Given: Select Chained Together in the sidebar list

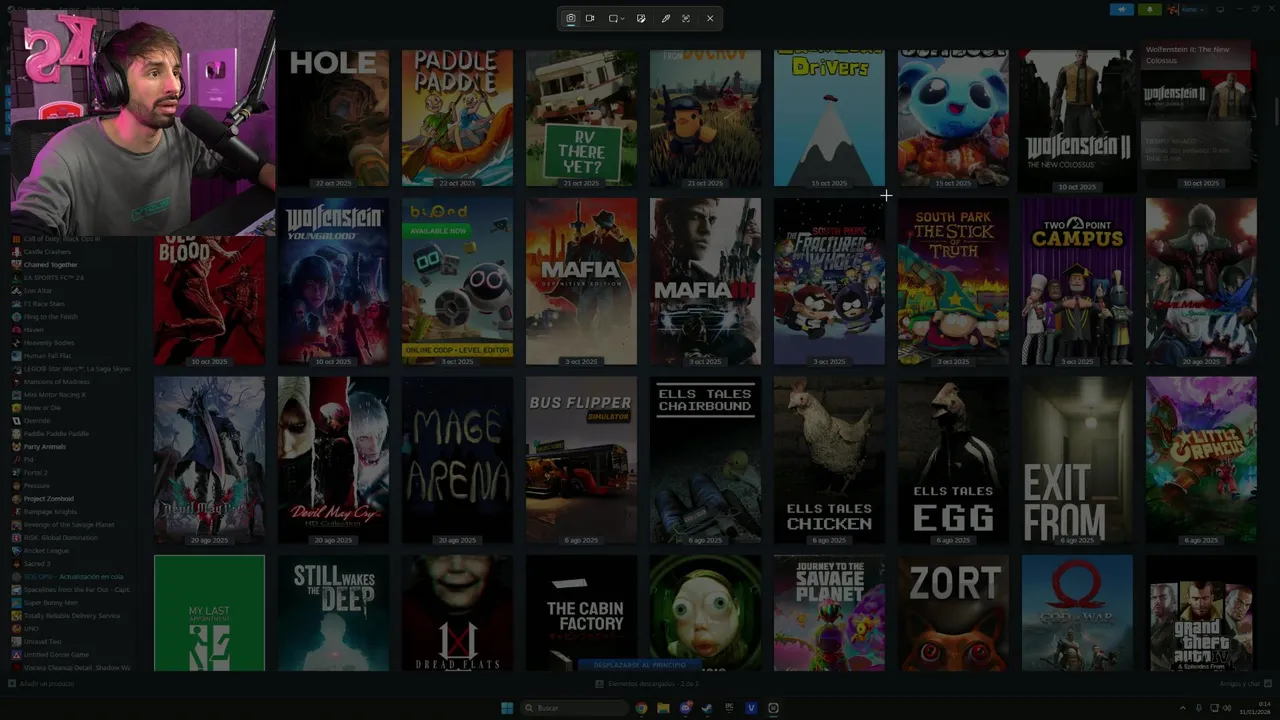Looking at the screenshot, I should pyautogui.click(x=51, y=265).
